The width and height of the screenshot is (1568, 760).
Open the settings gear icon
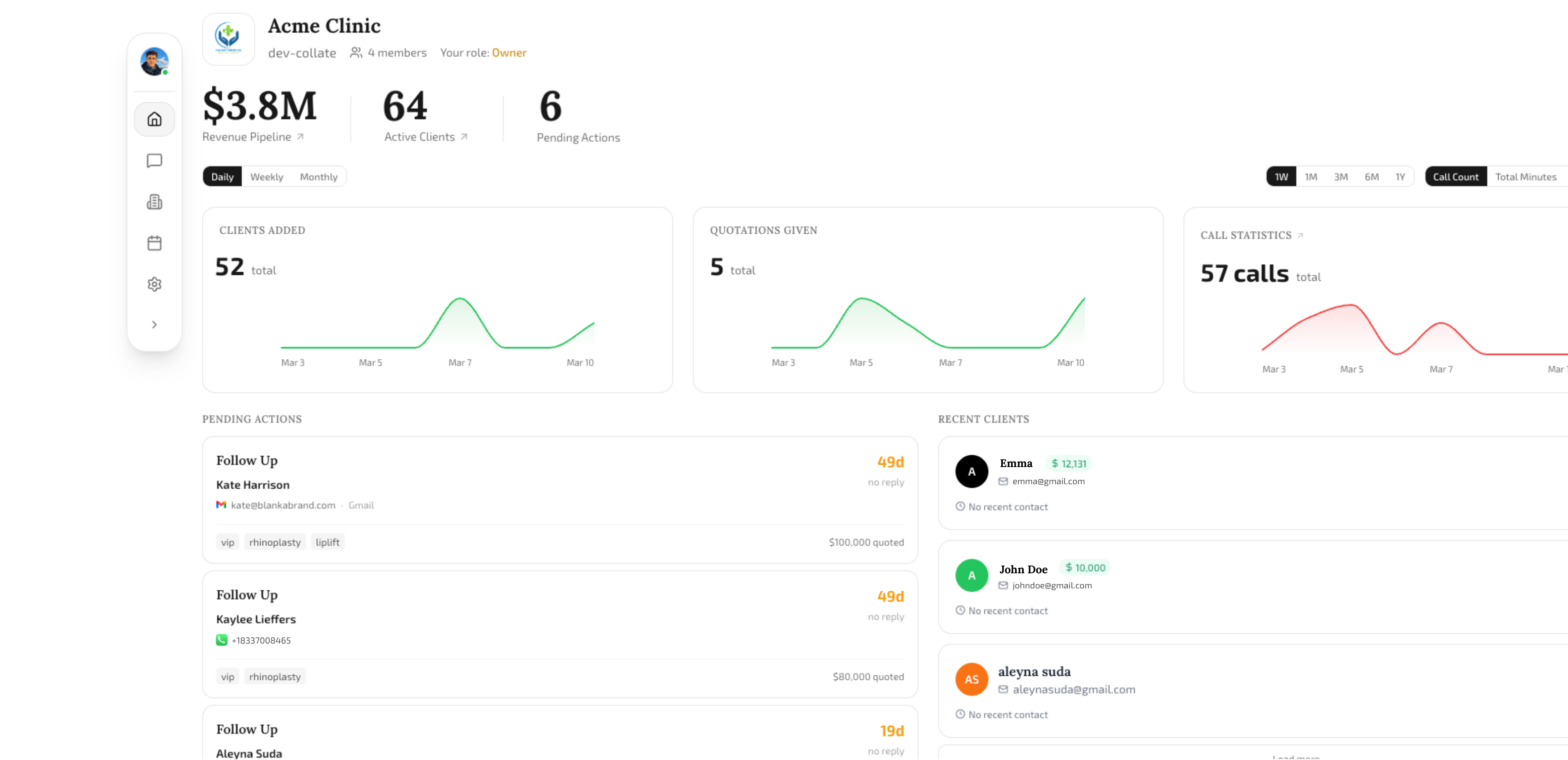click(155, 284)
